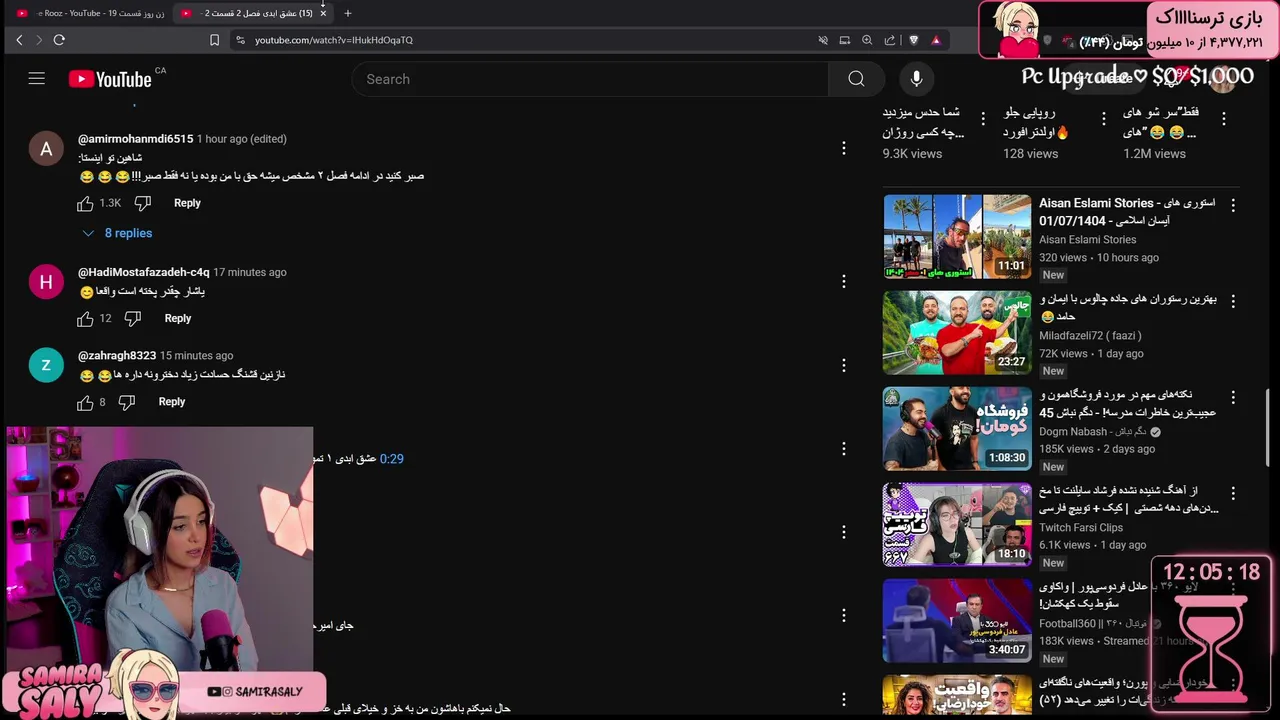Open options menu for @zahragh8323's comment
The height and width of the screenshot is (720, 1280).
tap(844, 365)
